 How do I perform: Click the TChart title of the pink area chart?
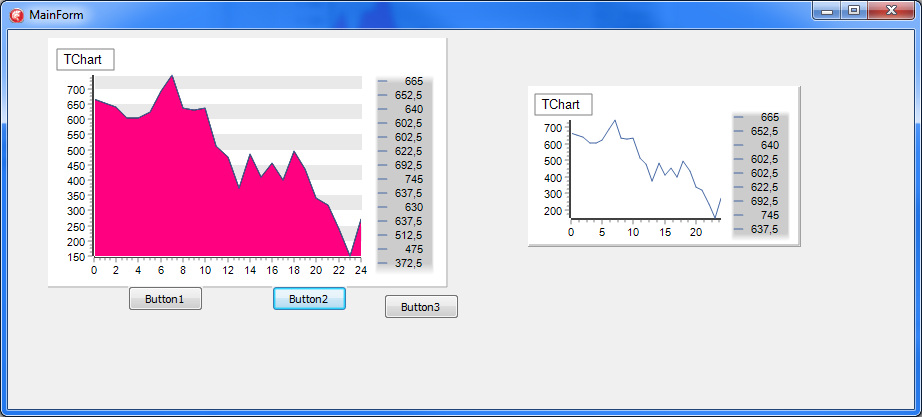85,59
